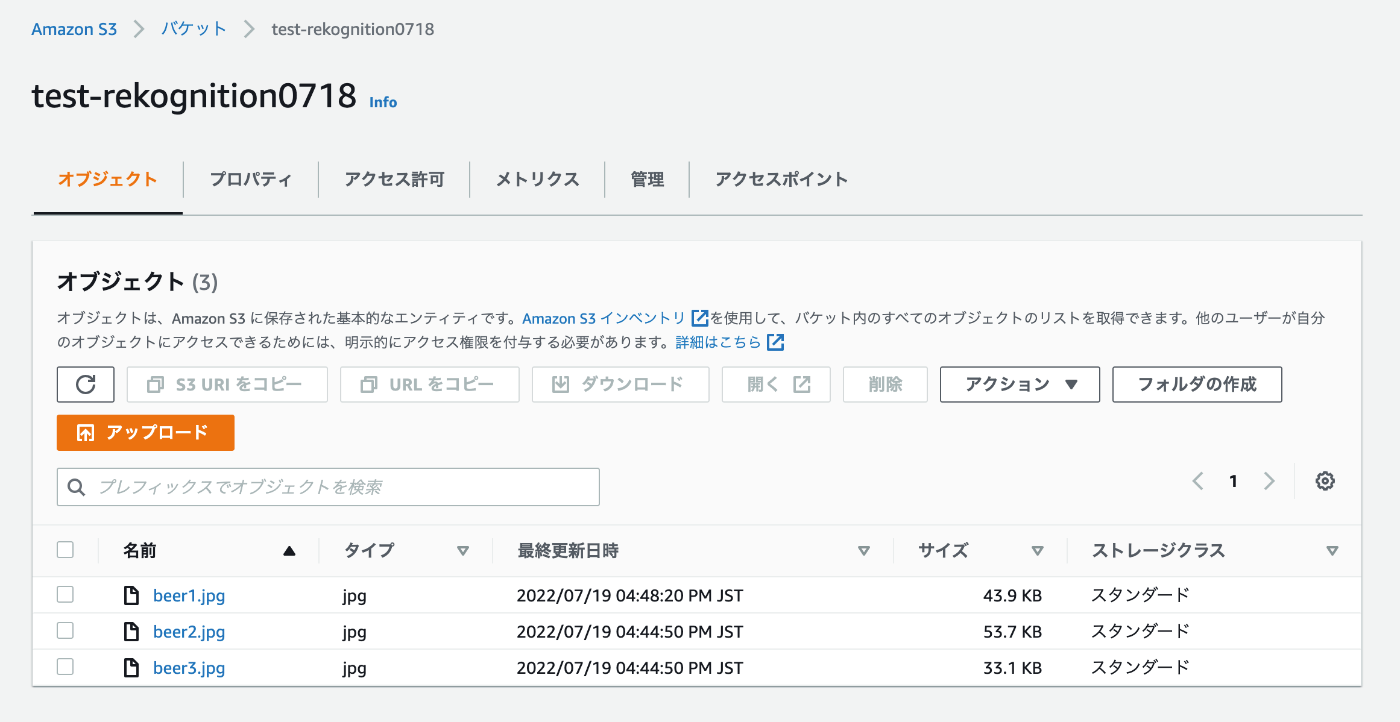Image resolution: width=1400 pixels, height=722 pixels.
Task: Click size value 53.7 KB
Action: click(1012, 632)
